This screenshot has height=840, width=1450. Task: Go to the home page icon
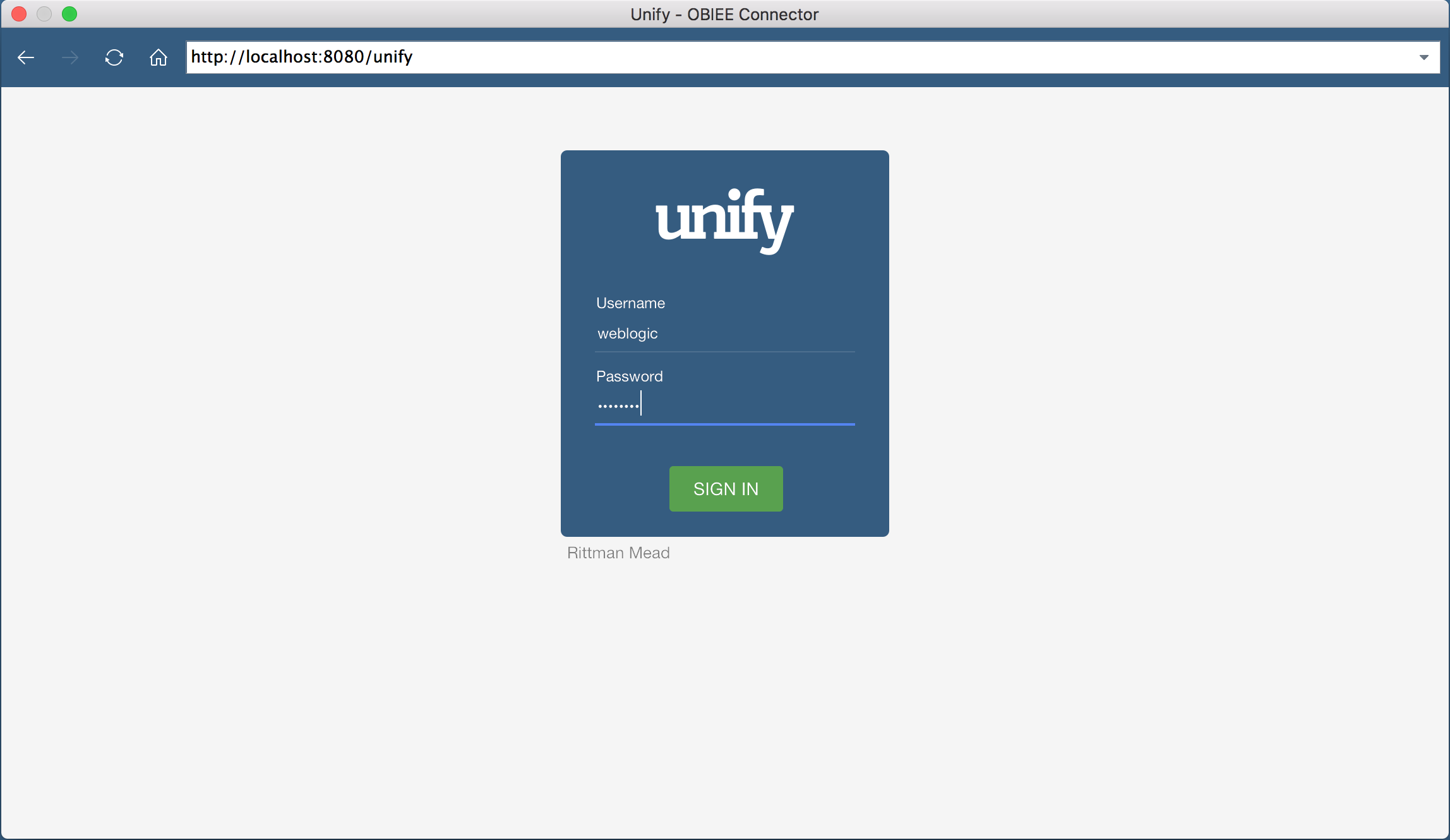point(159,57)
